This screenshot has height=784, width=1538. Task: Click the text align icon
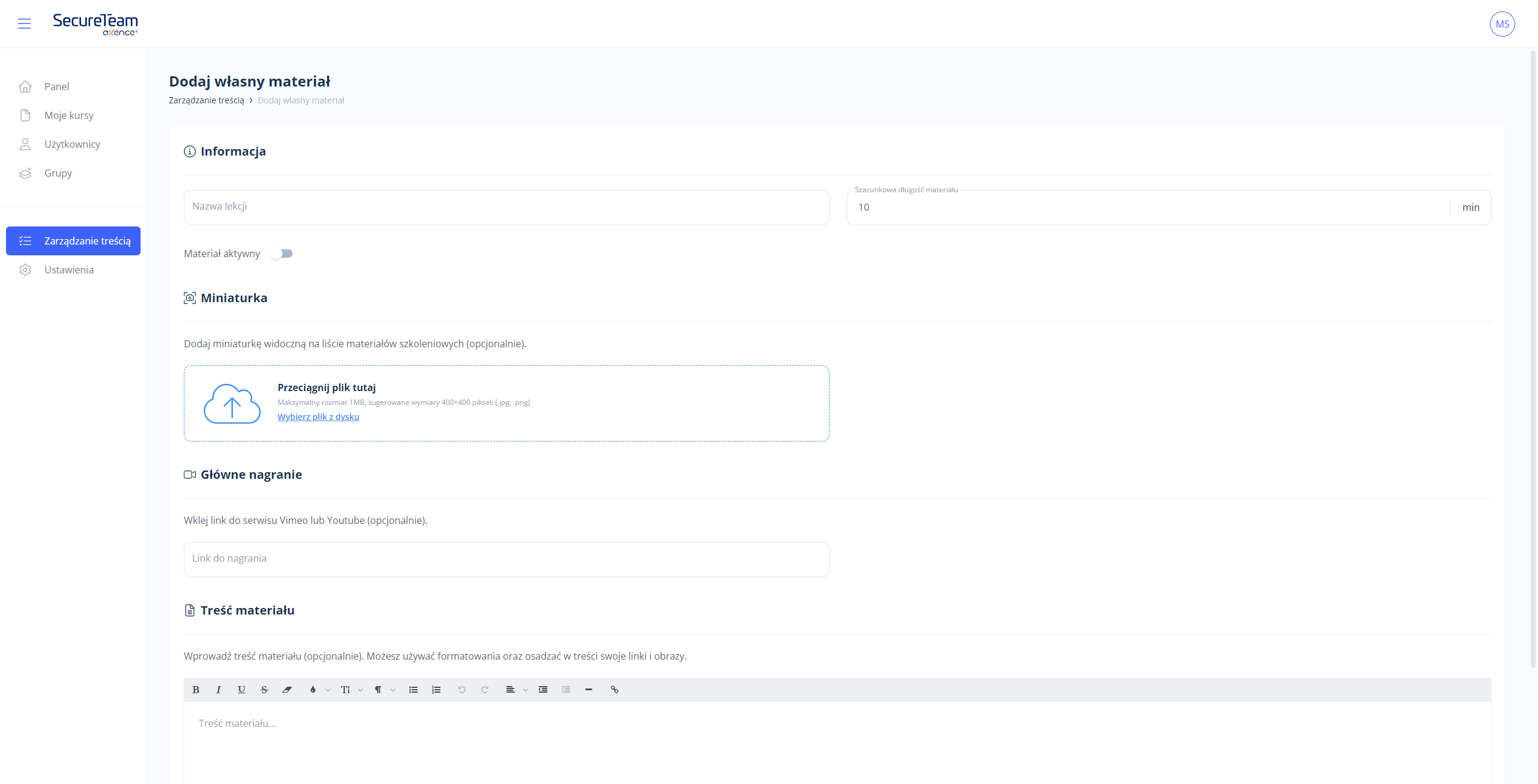click(x=510, y=690)
